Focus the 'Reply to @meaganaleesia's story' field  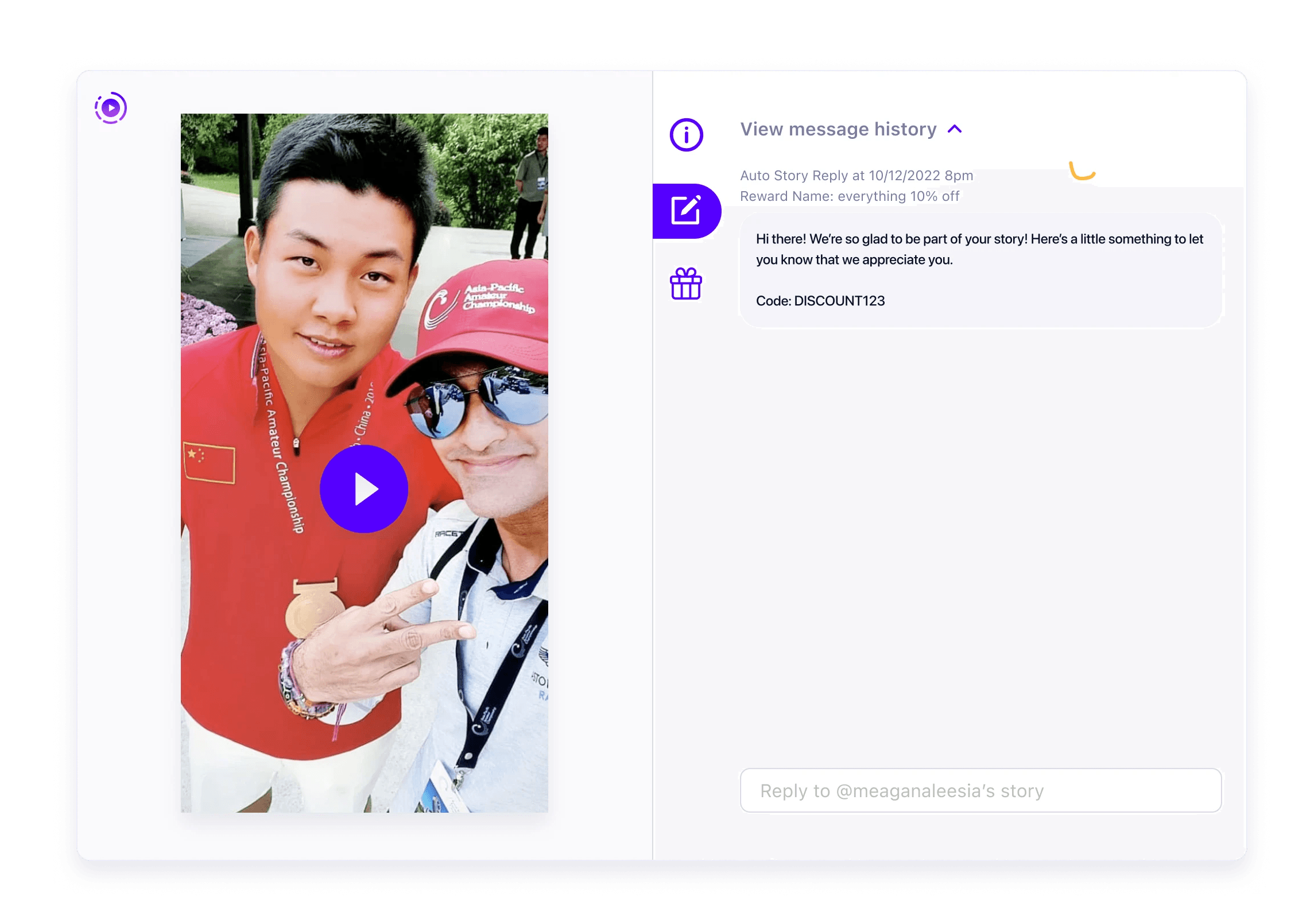(x=980, y=790)
